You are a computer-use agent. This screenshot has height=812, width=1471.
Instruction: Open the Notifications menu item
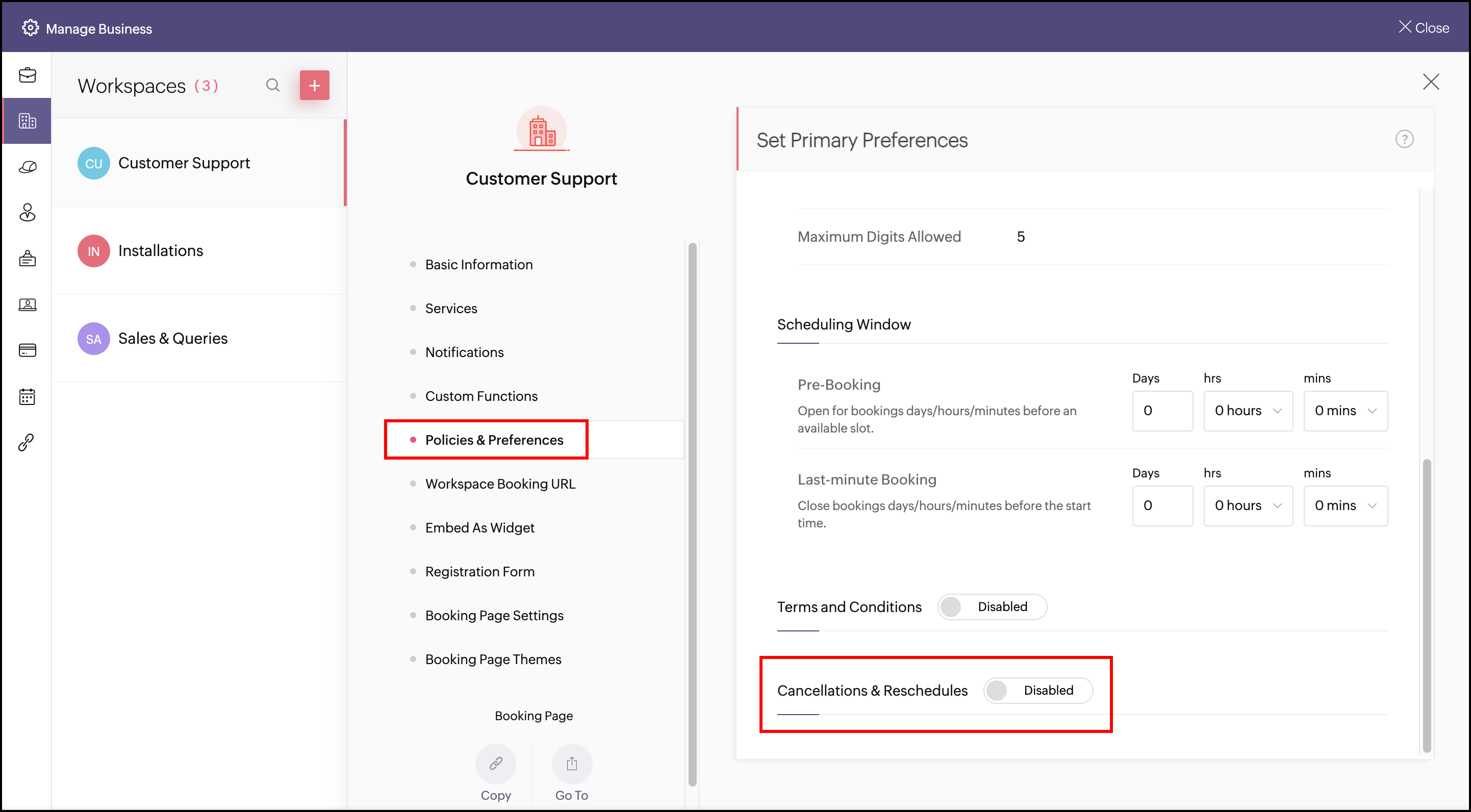(464, 352)
